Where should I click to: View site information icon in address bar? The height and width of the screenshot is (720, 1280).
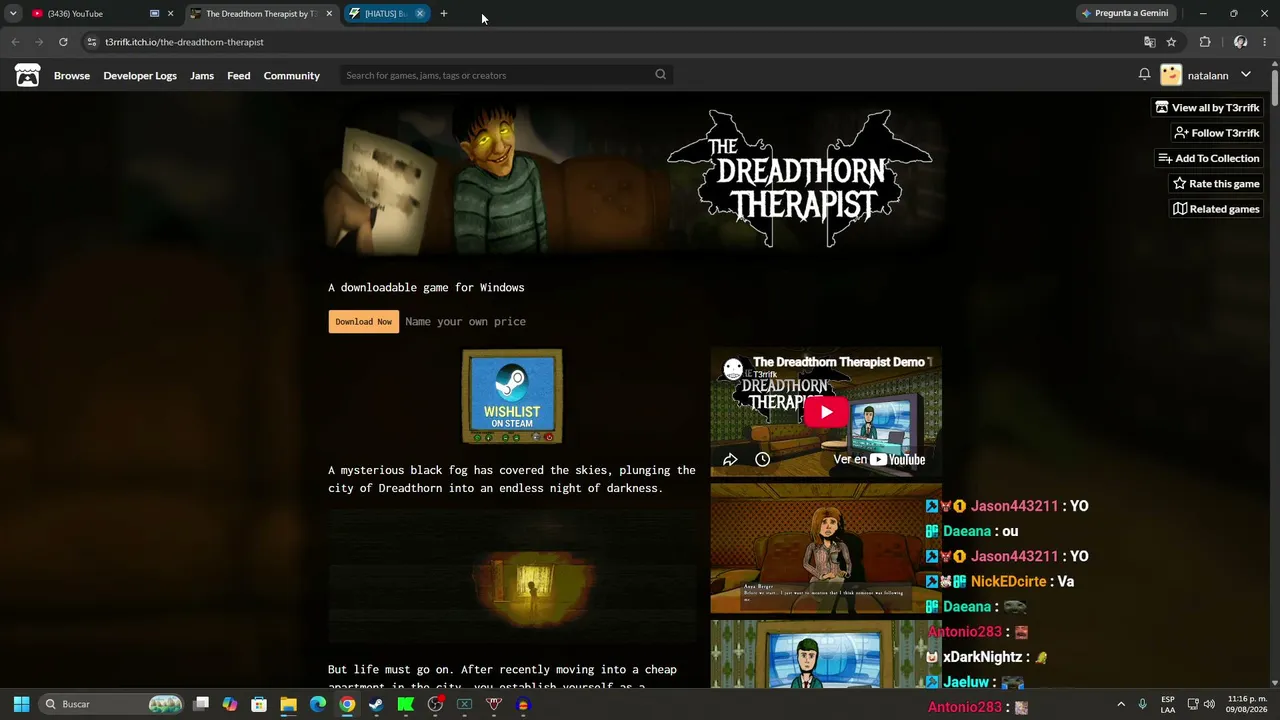91,42
